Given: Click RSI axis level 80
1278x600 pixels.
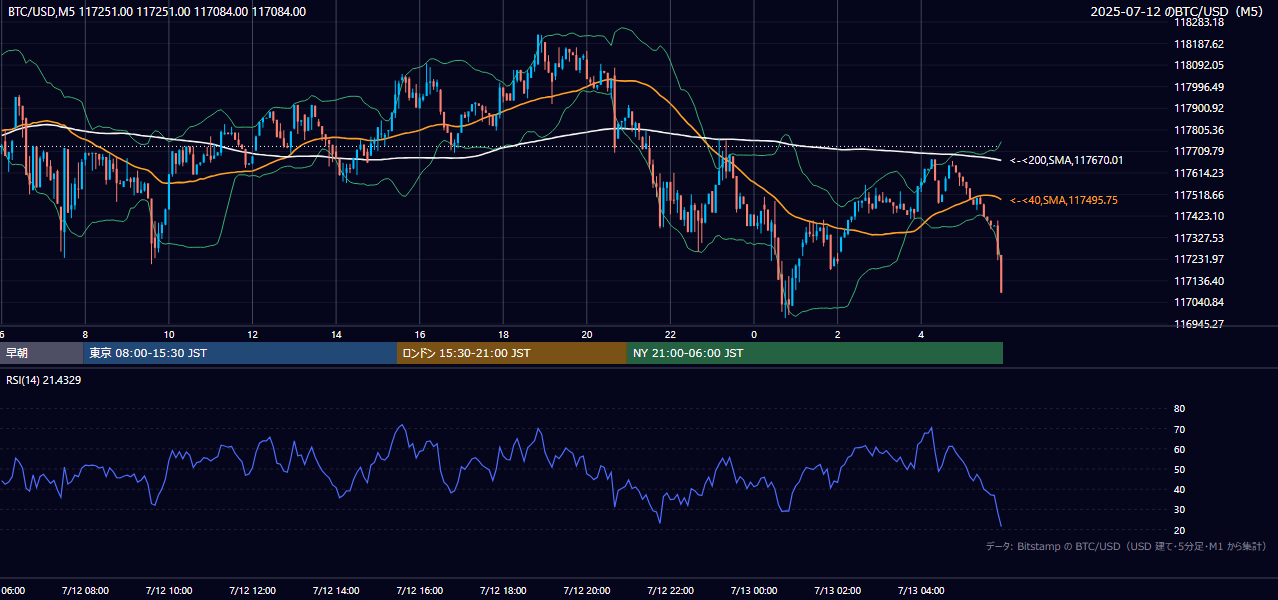Looking at the screenshot, I should (x=1179, y=409).
